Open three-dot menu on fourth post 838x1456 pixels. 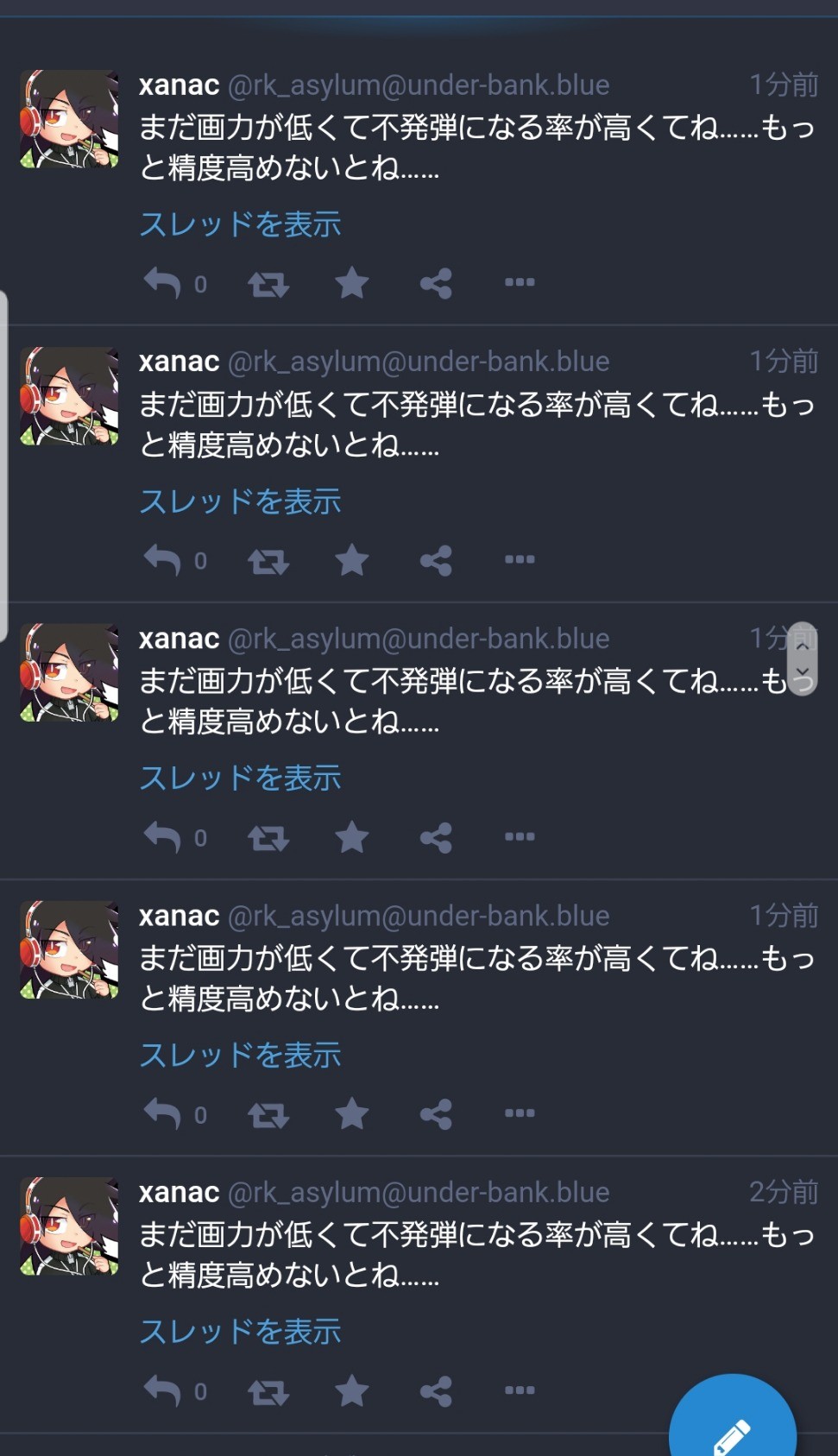[x=520, y=1113]
